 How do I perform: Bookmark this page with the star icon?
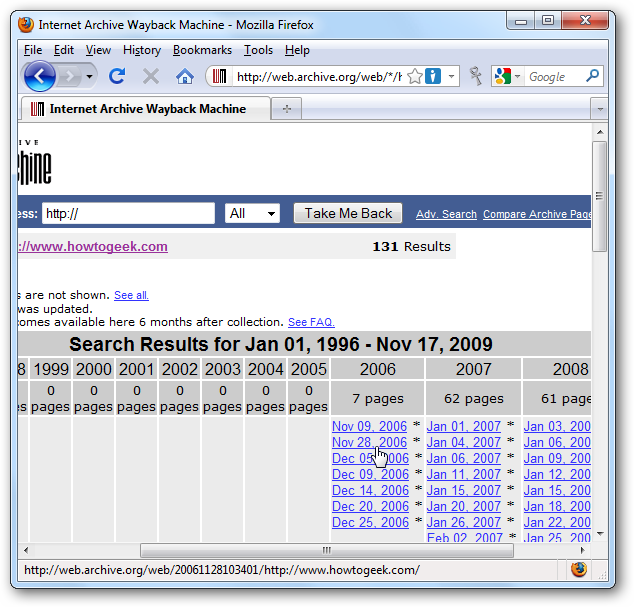(x=415, y=76)
